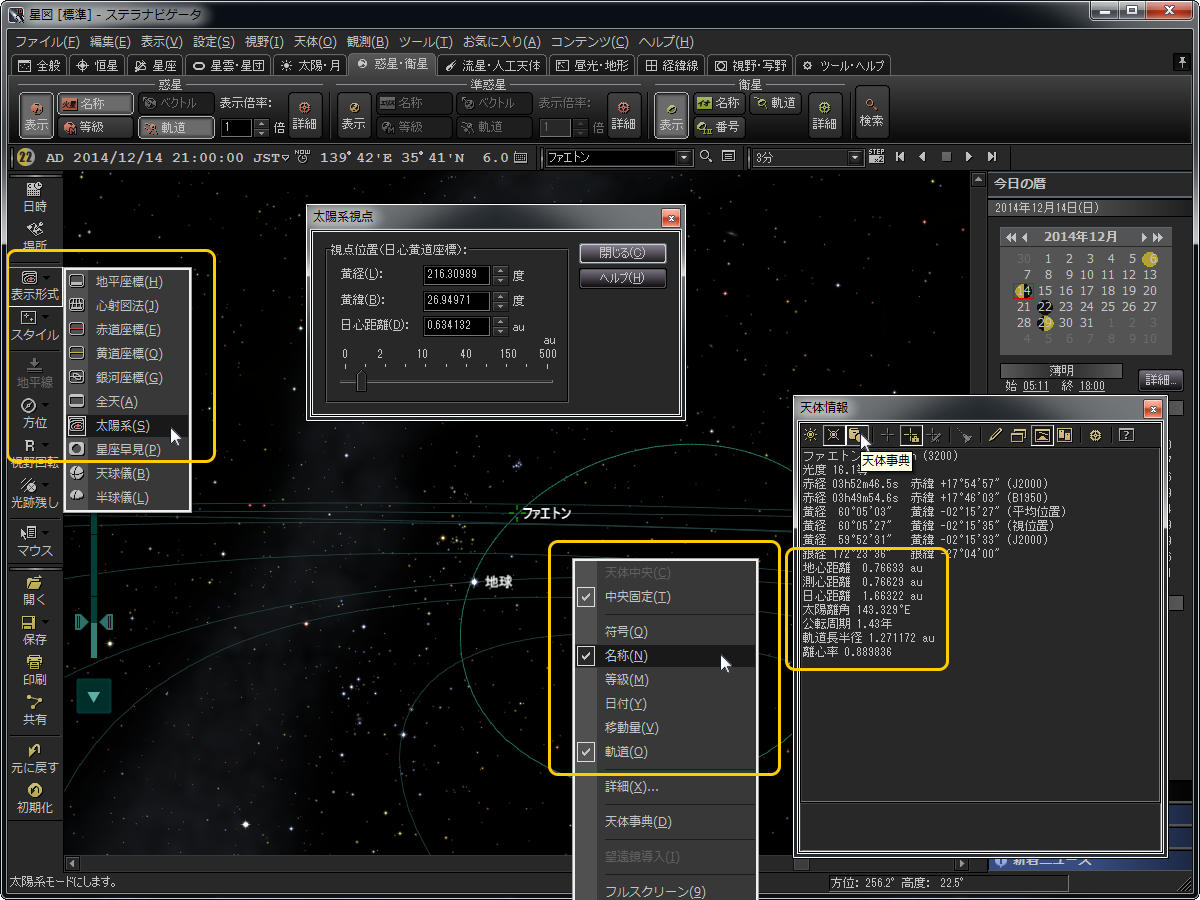Viewport: 1200px width, 900px height.
Task: Click the teal down-arrow button below zoom slider
Action: click(x=94, y=696)
